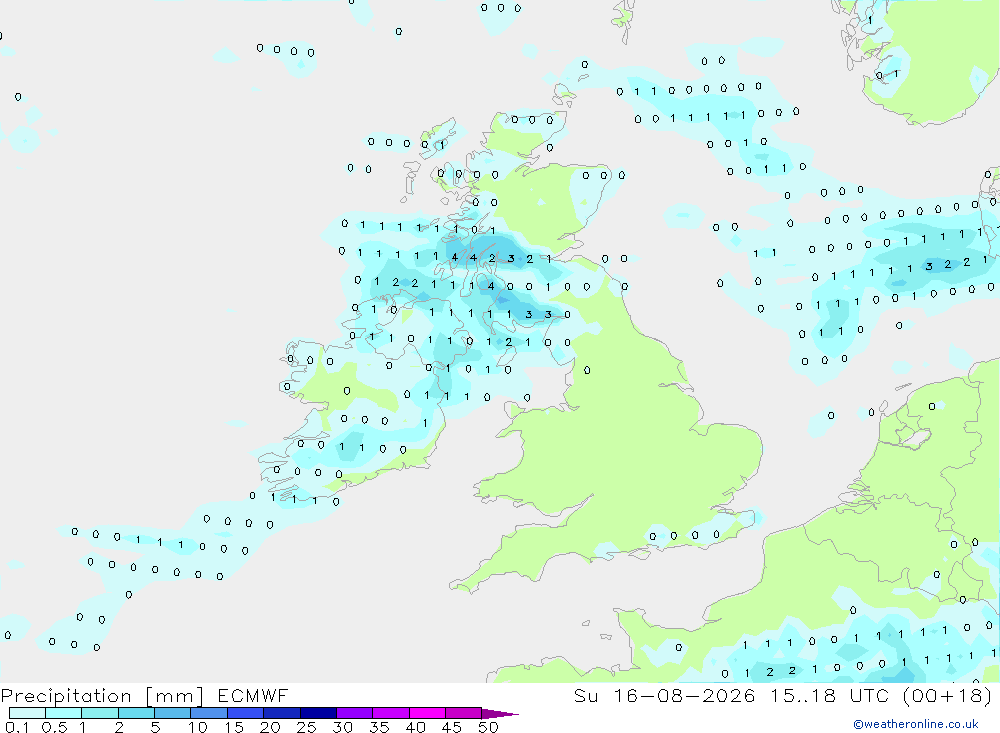Click the legend tick label '0.1'

click(16, 727)
